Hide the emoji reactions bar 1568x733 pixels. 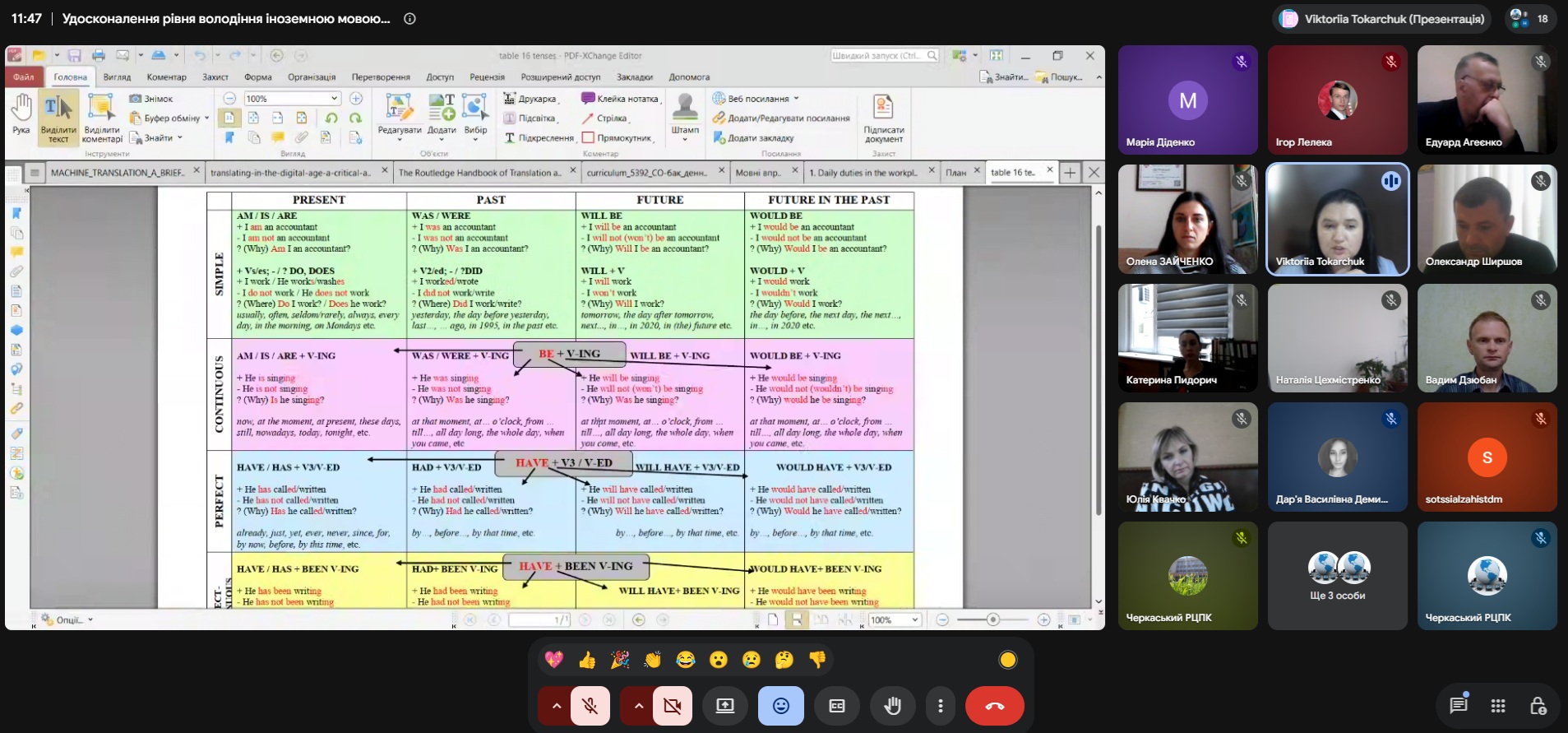(x=781, y=706)
